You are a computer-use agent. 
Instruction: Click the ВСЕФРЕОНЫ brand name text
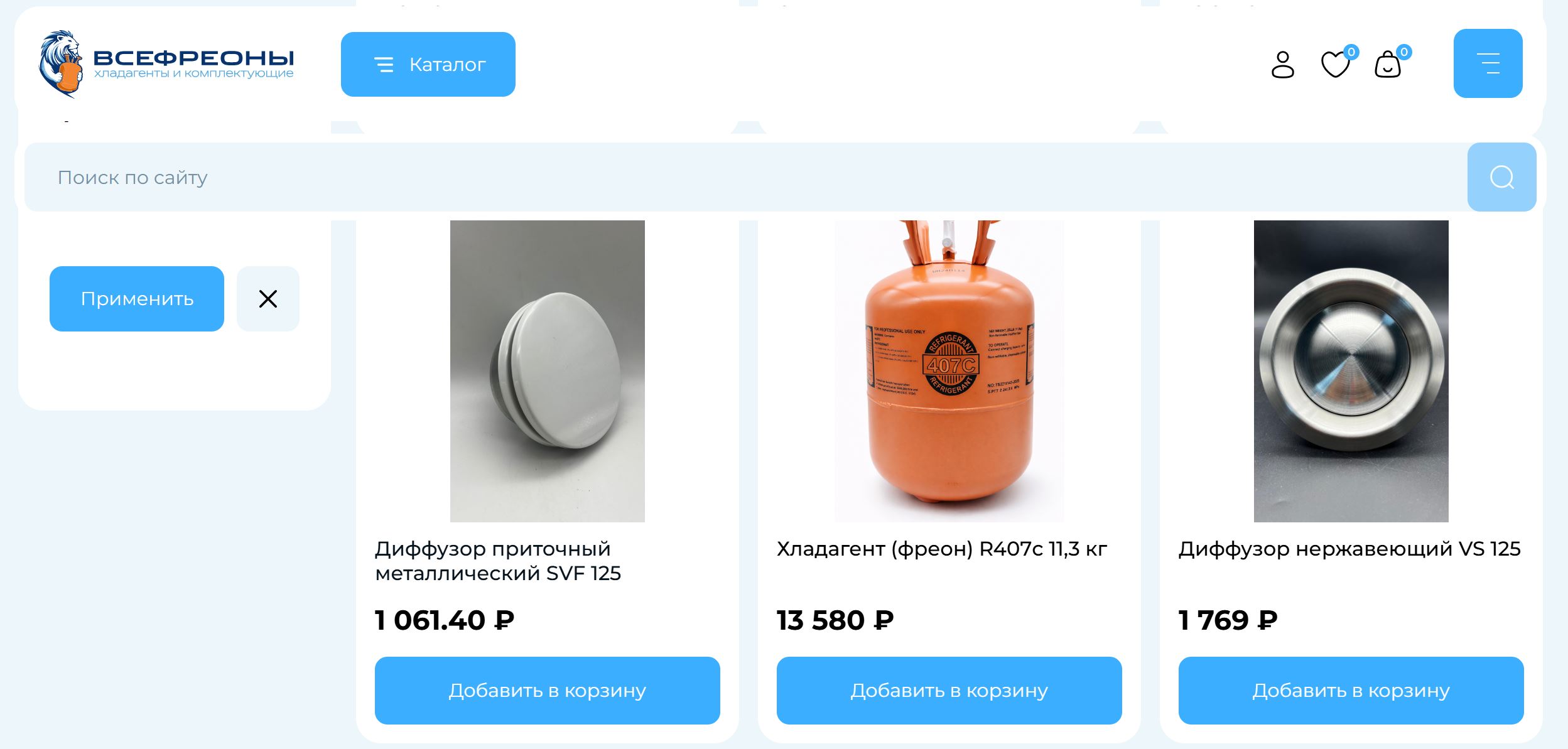pyautogui.click(x=193, y=58)
